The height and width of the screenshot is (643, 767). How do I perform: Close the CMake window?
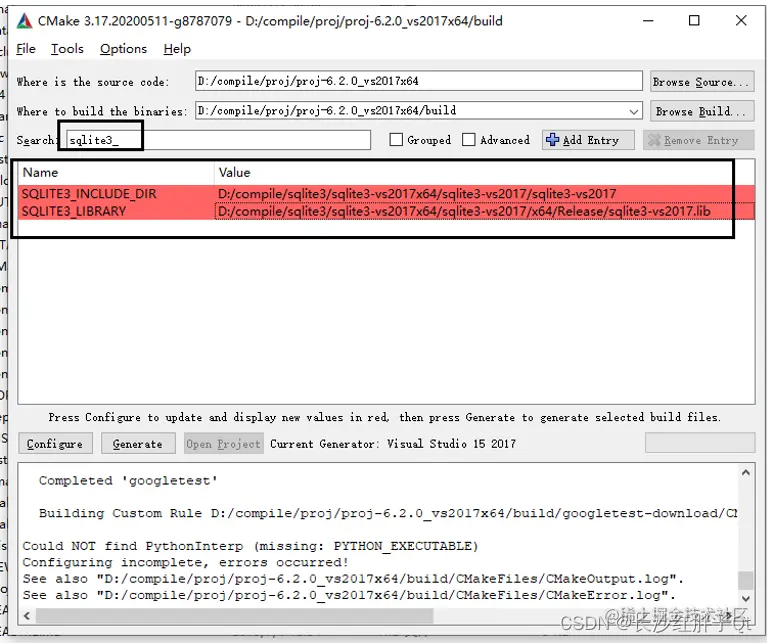point(741,21)
